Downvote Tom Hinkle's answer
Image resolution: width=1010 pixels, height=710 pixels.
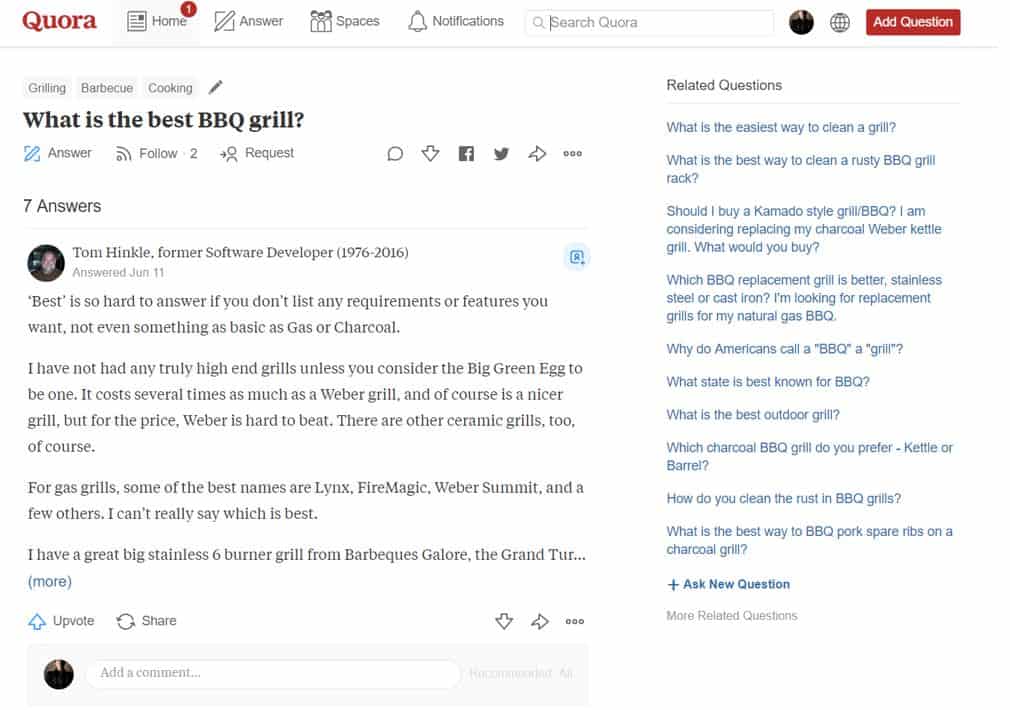tap(504, 621)
